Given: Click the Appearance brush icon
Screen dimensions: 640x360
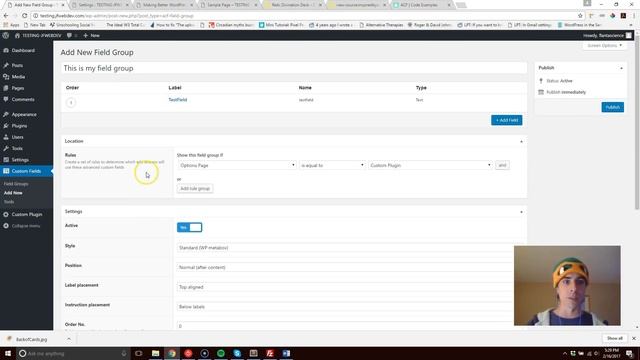Looking at the screenshot, I should (6, 114).
